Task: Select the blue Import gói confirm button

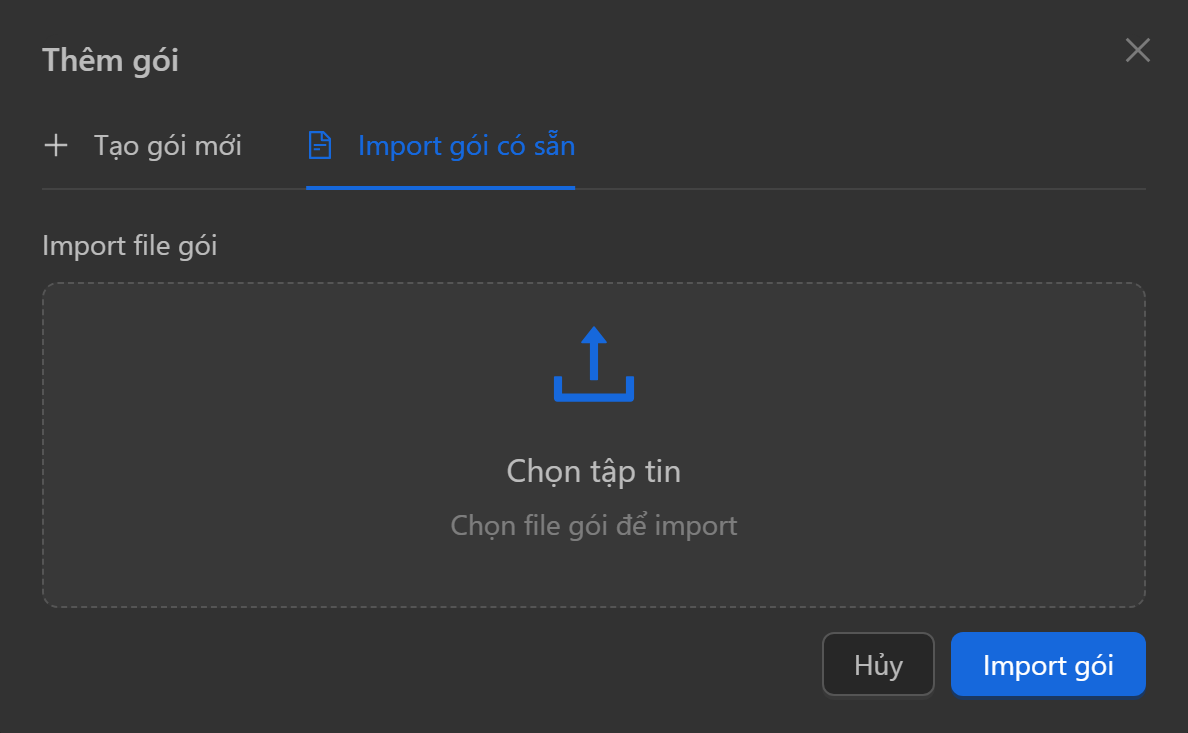Action: point(1048,664)
